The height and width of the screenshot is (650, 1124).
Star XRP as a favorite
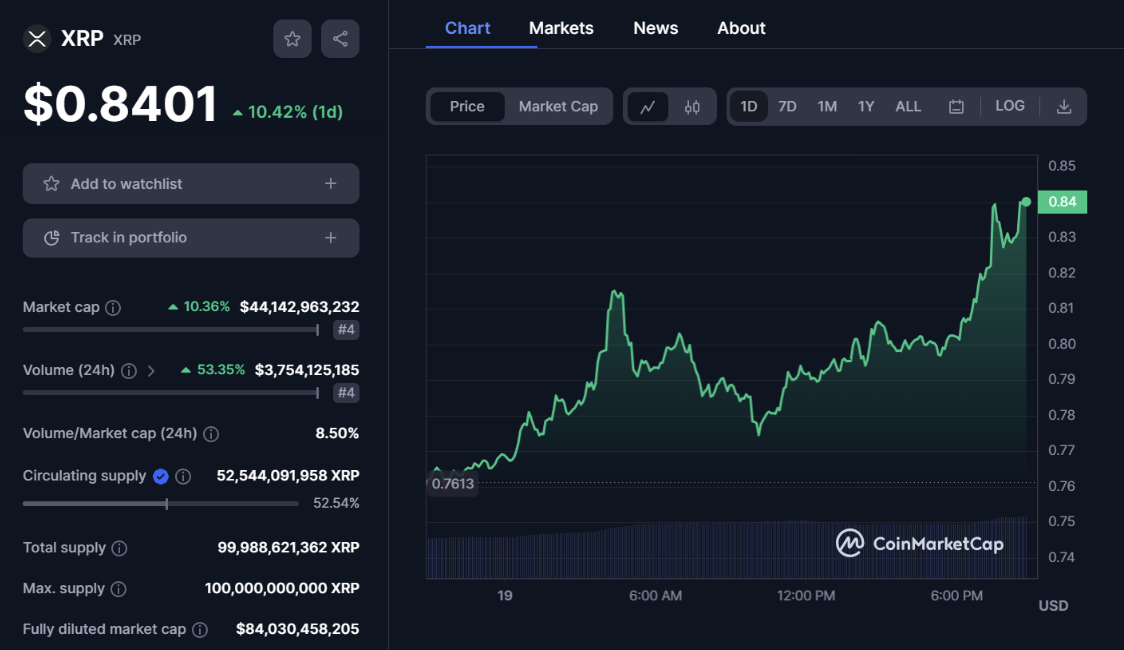pos(292,39)
